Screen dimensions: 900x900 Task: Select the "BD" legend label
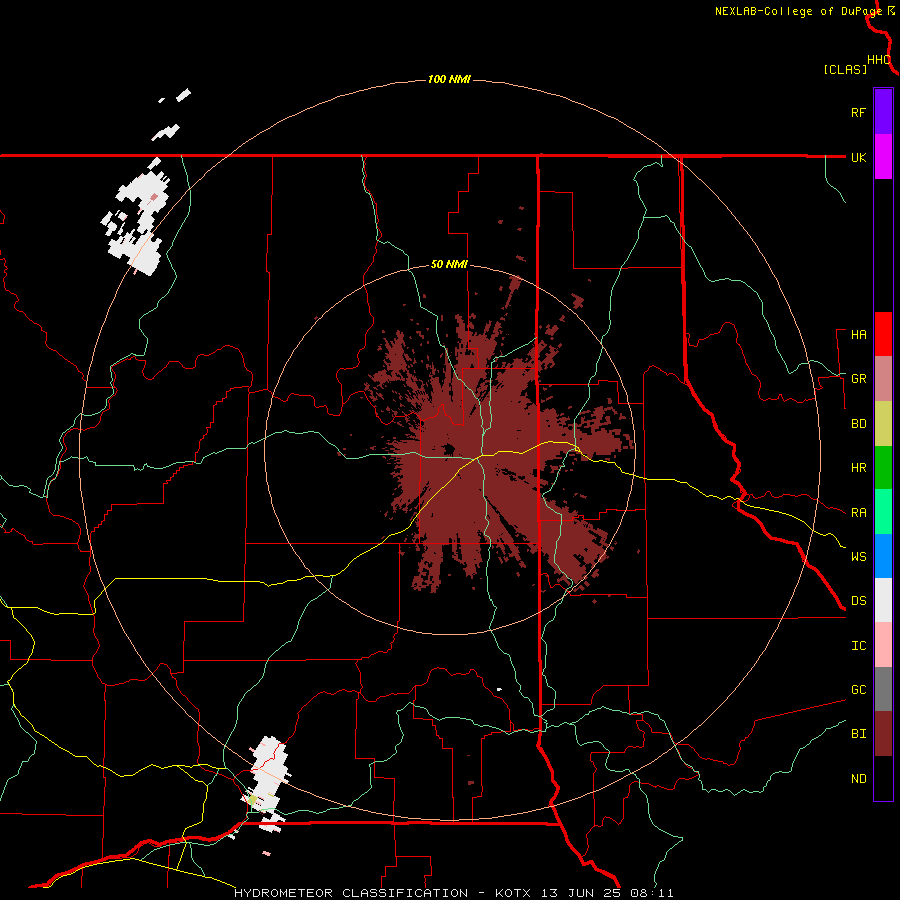[x=858, y=424]
